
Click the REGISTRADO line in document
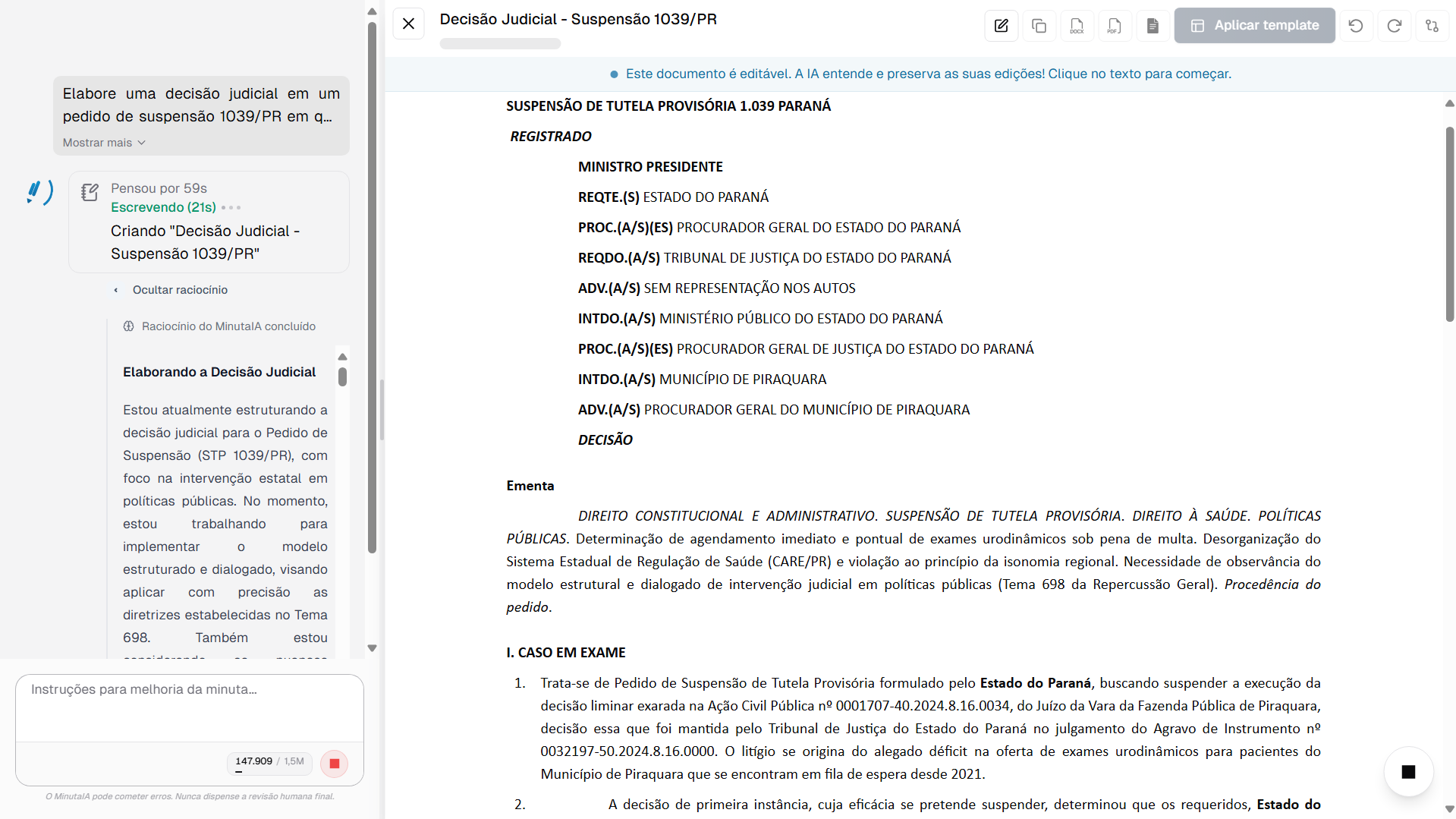coord(551,137)
